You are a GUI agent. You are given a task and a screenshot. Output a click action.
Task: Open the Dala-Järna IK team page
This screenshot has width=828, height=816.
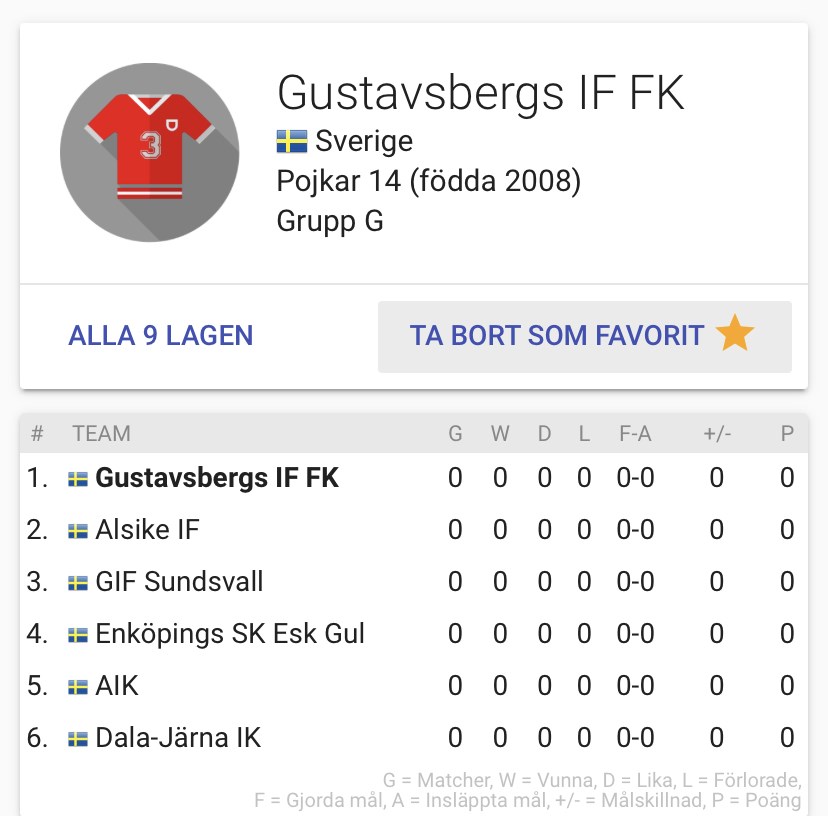coord(178,738)
